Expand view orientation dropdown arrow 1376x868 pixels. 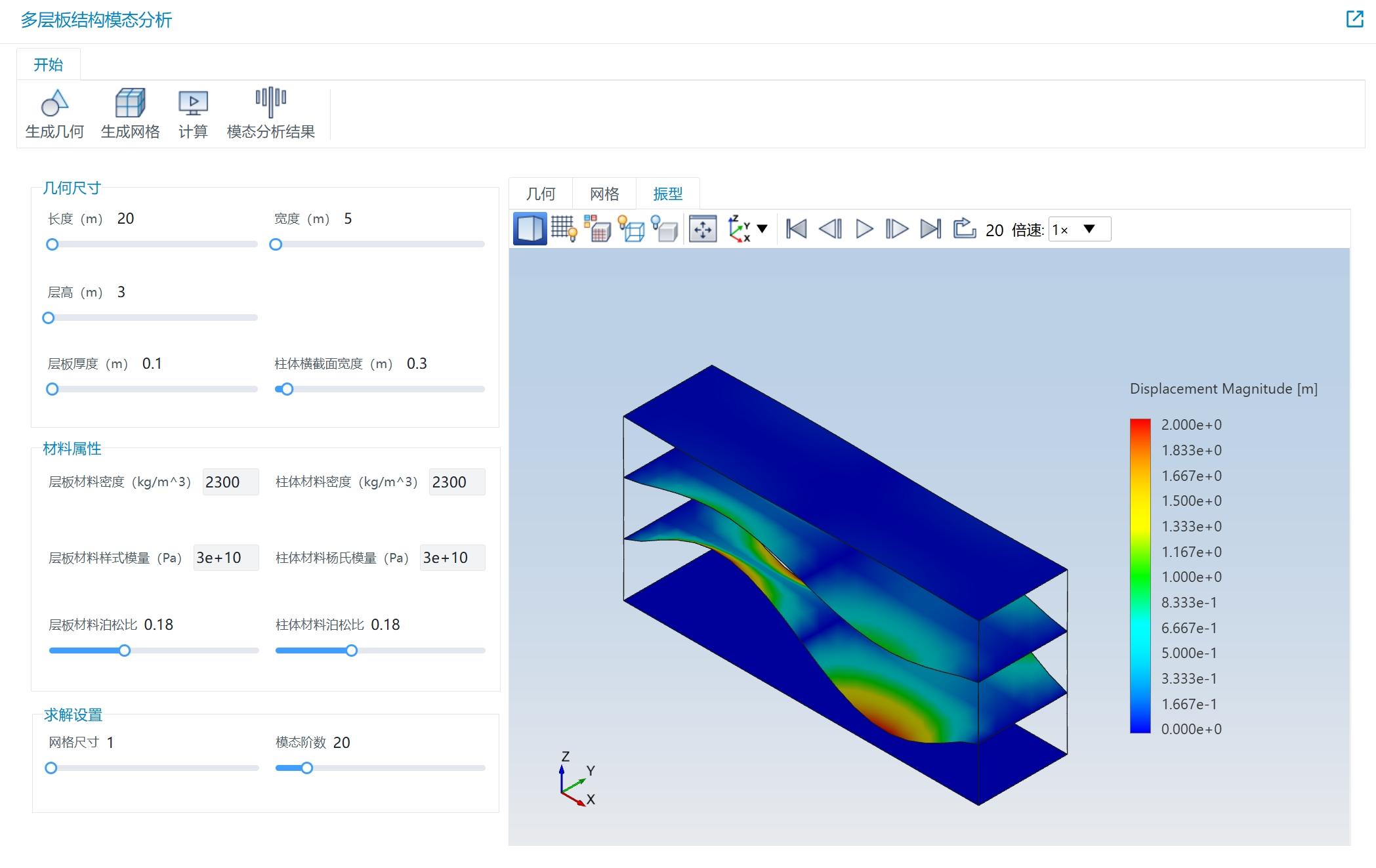(762, 229)
